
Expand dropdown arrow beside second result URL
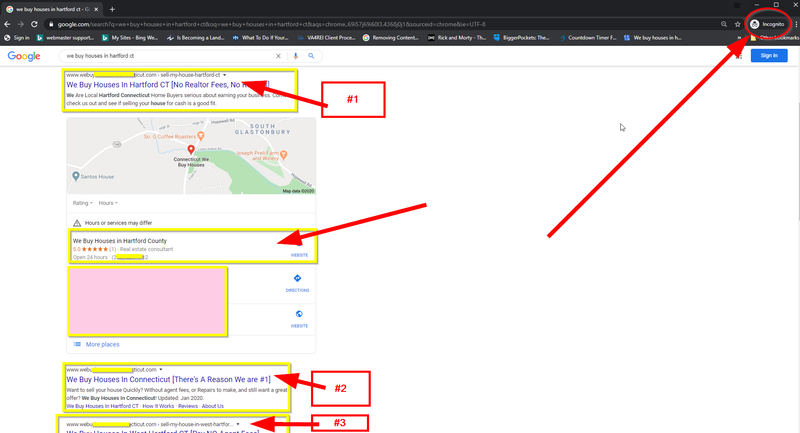click(x=161, y=370)
